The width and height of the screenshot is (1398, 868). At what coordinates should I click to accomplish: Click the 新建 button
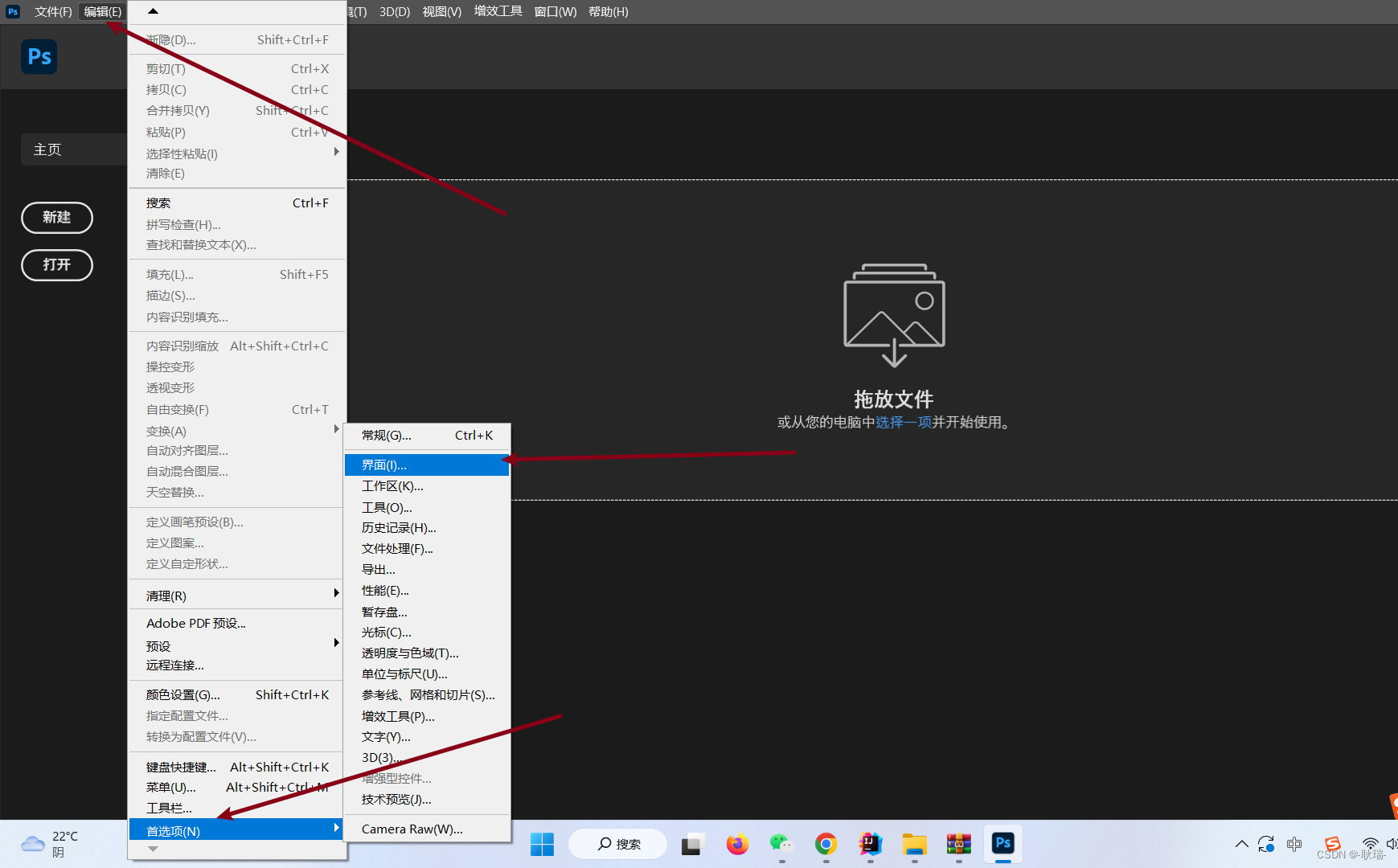click(x=57, y=217)
